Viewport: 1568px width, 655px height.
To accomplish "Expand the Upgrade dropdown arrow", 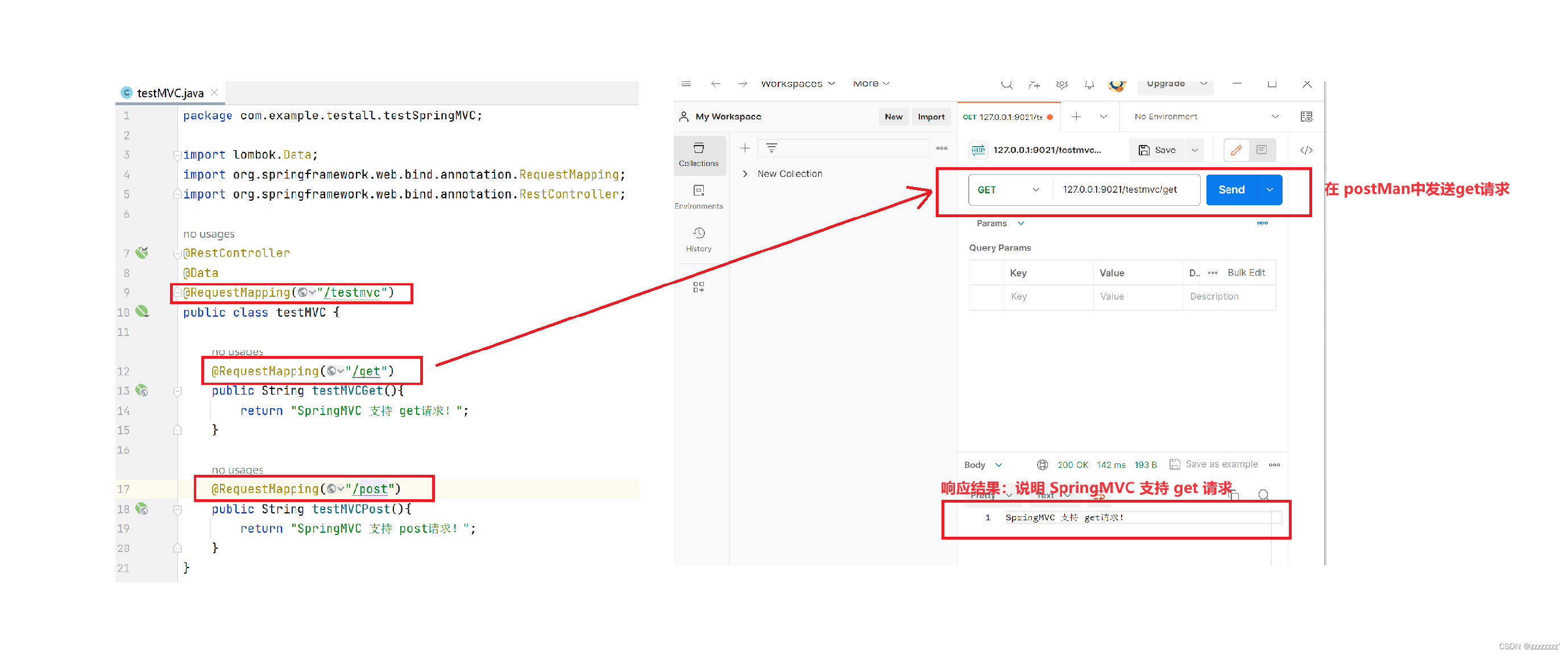I will 1204,84.
